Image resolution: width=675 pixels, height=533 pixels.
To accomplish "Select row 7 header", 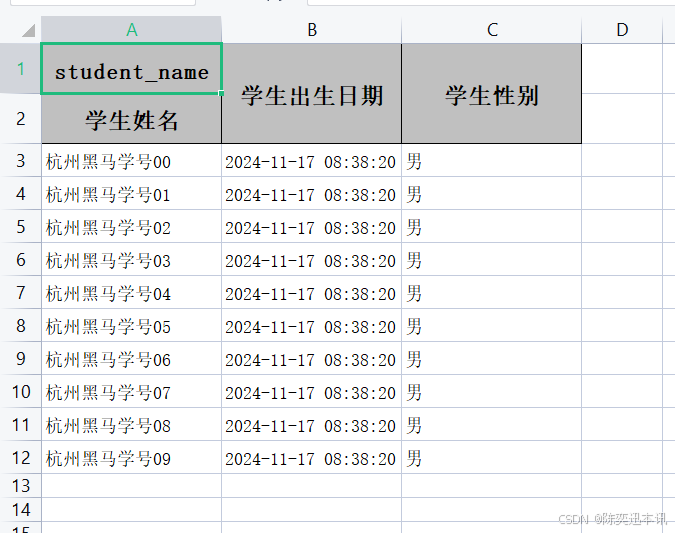I will 21,293.
